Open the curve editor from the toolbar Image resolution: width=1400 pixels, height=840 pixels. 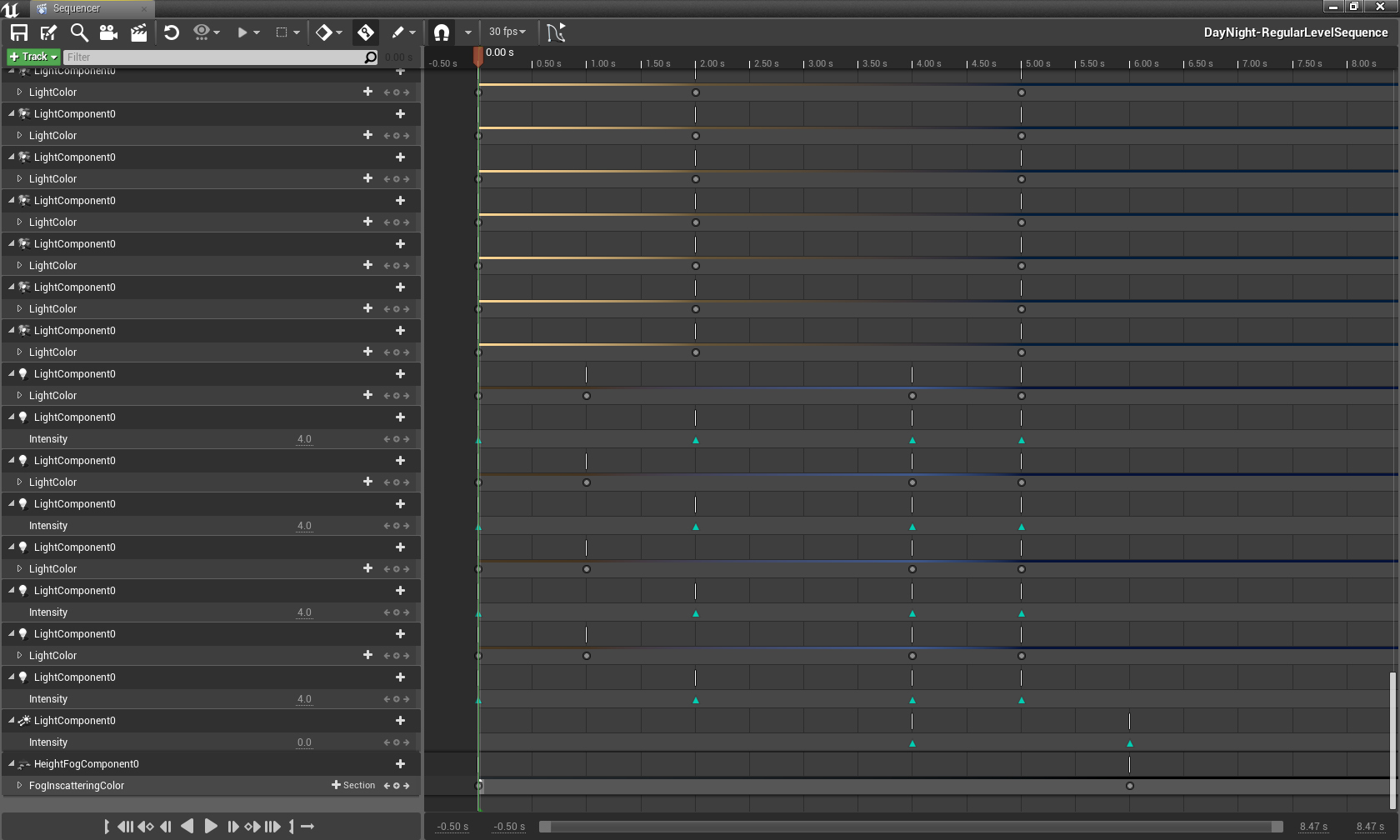click(556, 32)
